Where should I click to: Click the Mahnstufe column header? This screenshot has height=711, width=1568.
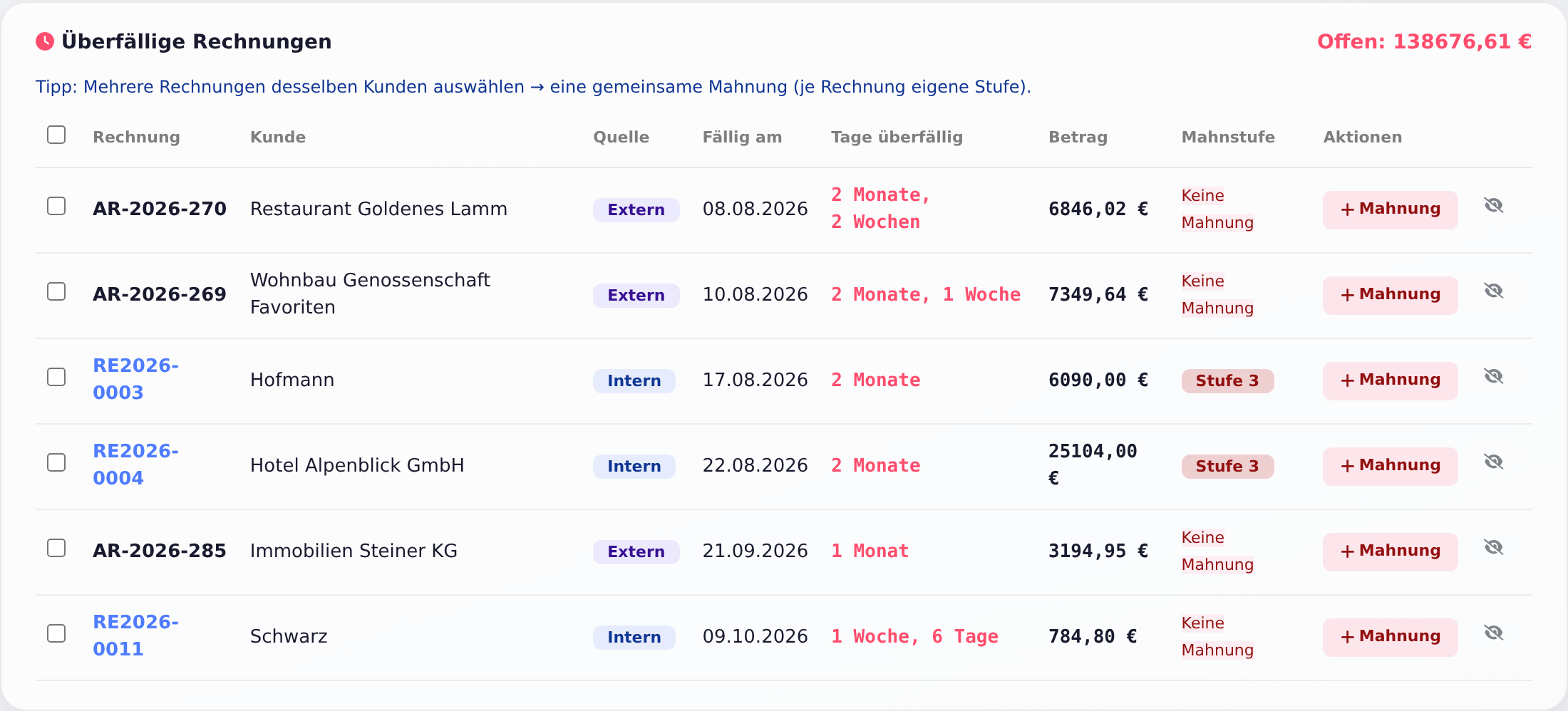coord(1228,137)
